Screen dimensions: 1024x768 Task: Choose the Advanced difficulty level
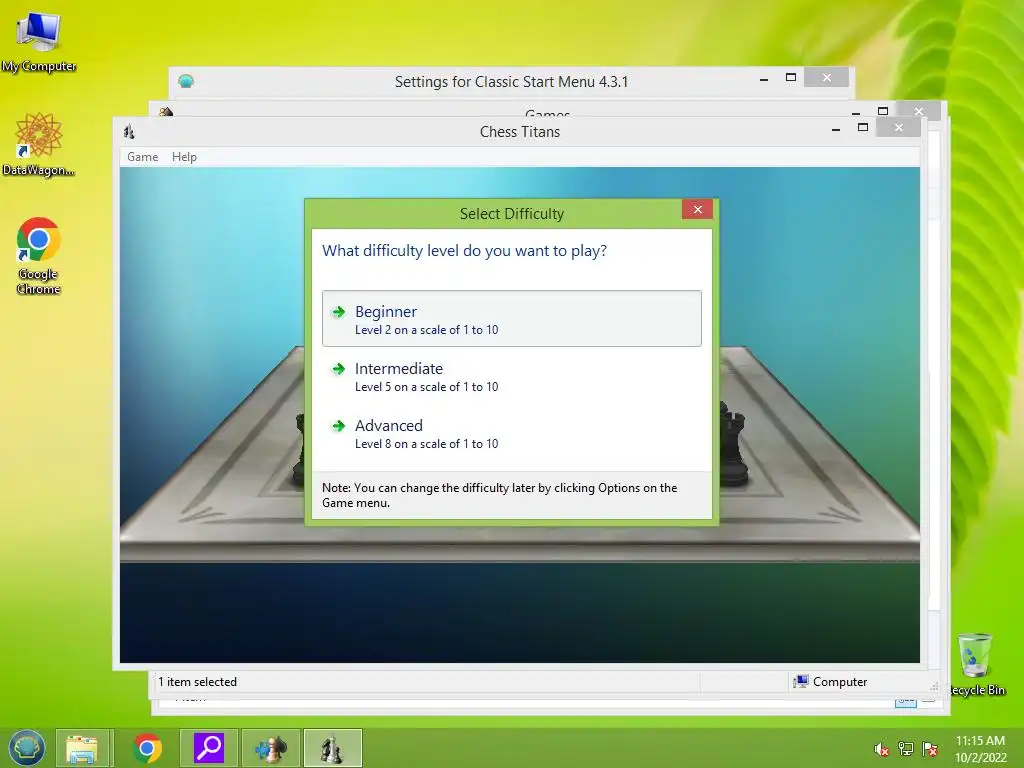(511, 433)
